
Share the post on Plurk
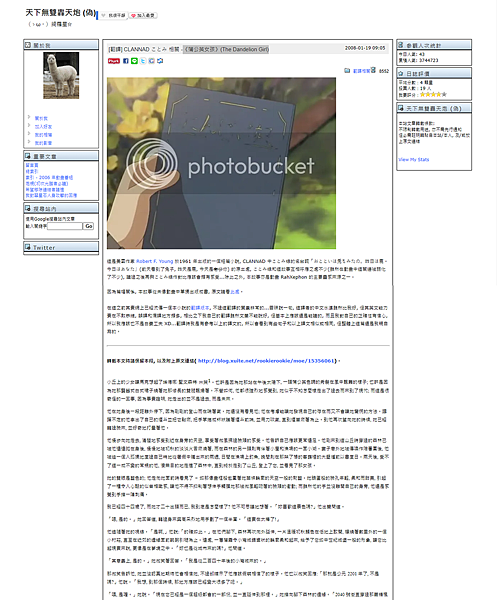click(114, 61)
